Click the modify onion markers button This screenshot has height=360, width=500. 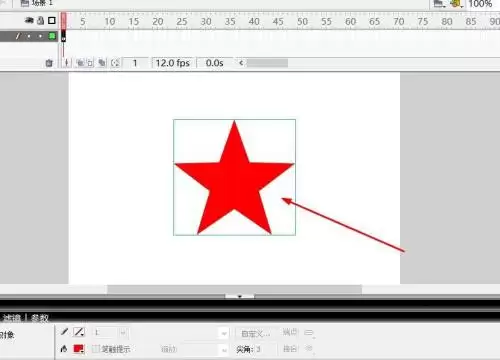(115, 63)
